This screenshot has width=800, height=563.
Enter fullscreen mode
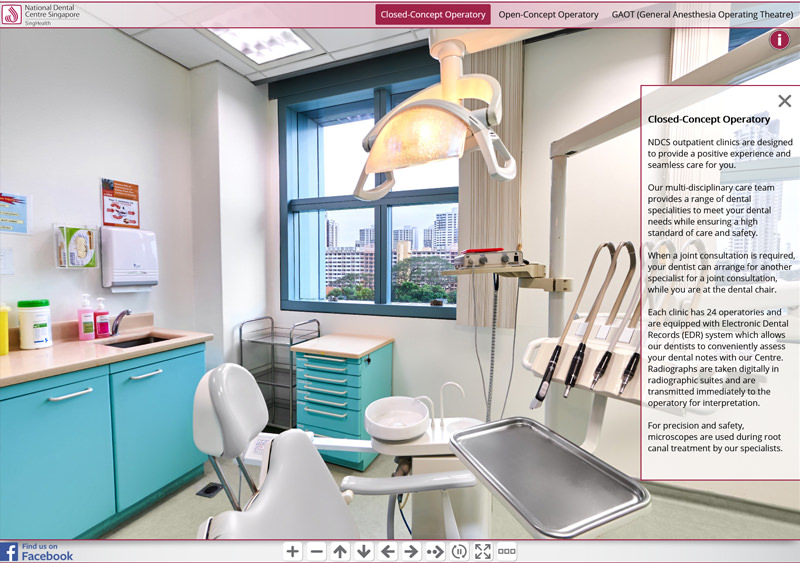click(483, 551)
